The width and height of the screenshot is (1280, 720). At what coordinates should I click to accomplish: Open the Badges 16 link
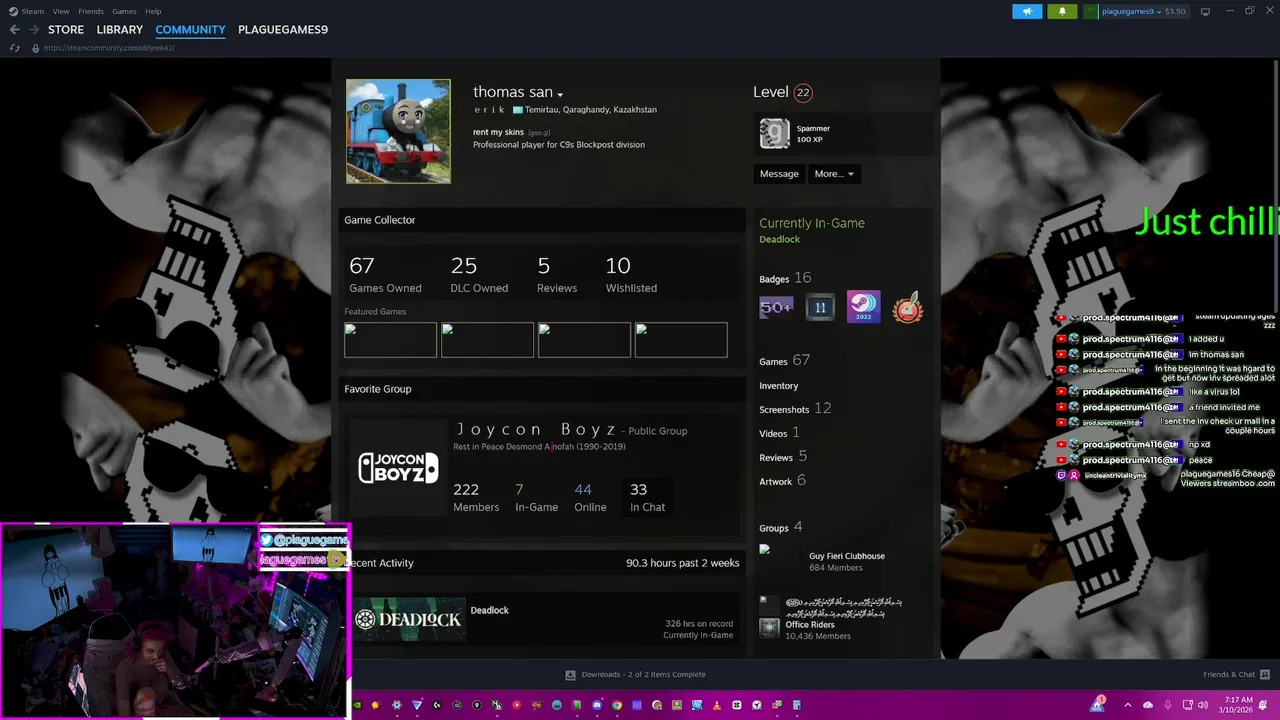pos(785,278)
